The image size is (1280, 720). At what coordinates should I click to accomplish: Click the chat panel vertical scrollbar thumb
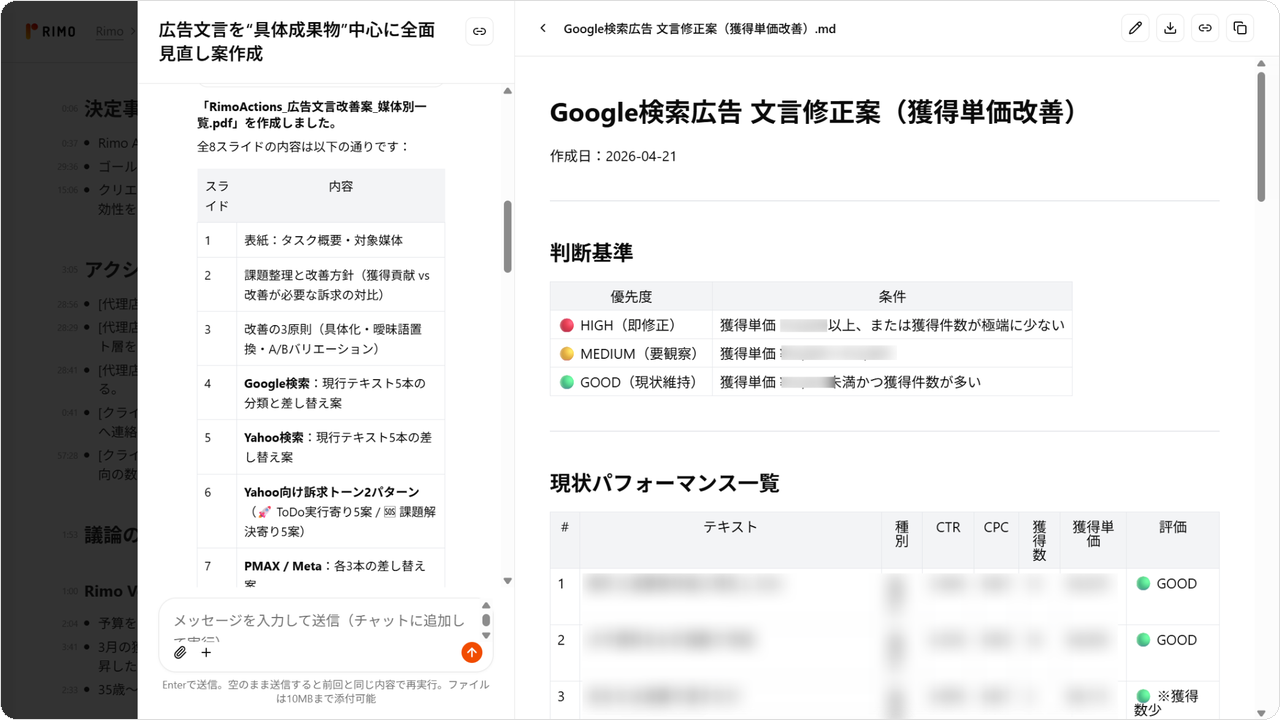click(508, 237)
